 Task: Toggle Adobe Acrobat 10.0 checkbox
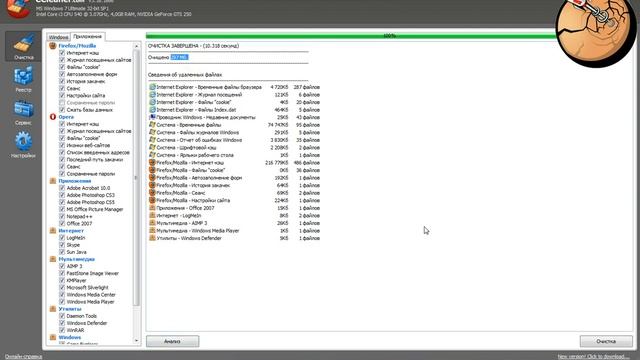62,188
